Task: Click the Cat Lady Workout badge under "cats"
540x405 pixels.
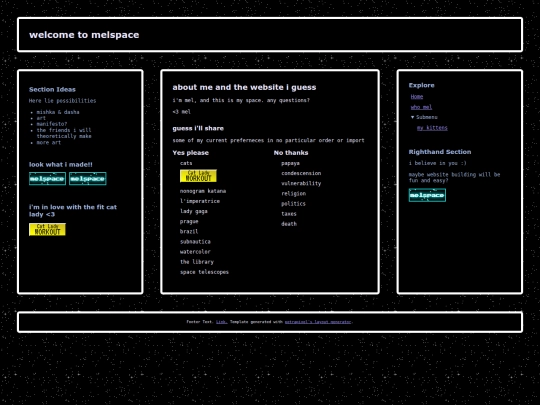Action: click(x=198, y=176)
